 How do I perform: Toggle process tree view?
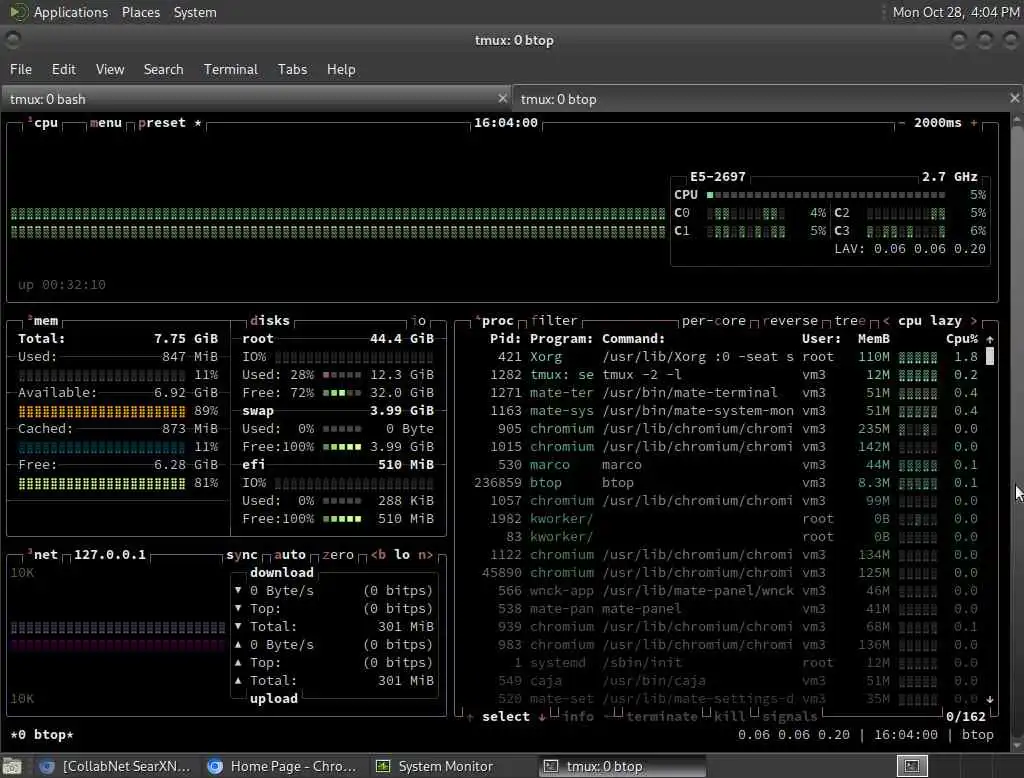coord(850,321)
